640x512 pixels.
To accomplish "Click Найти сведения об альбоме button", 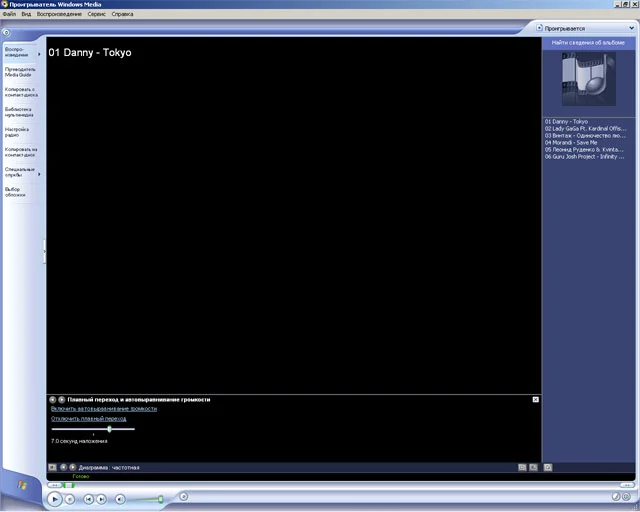I will [588, 42].
